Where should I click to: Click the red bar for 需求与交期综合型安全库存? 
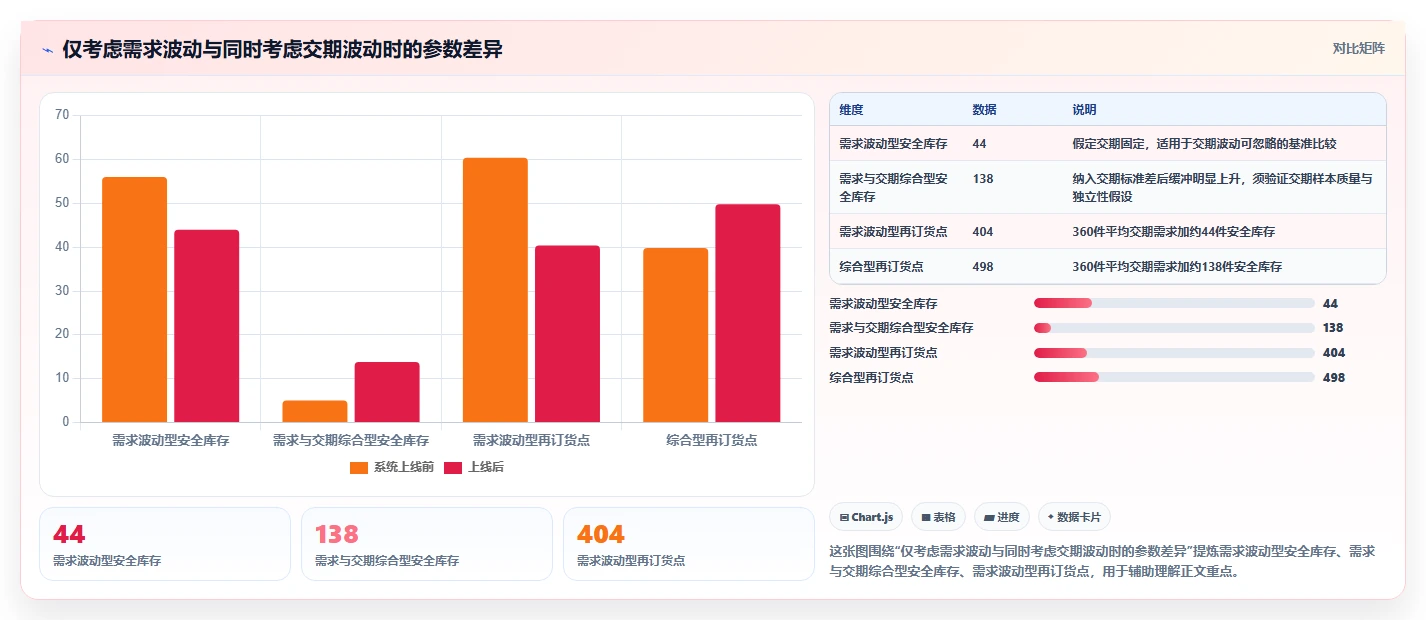point(387,392)
